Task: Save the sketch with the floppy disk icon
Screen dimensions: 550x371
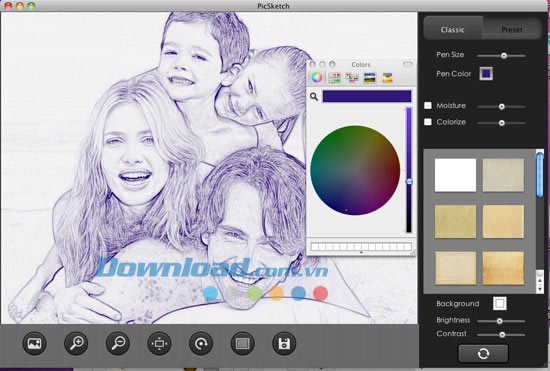Action: coord(284,343)
